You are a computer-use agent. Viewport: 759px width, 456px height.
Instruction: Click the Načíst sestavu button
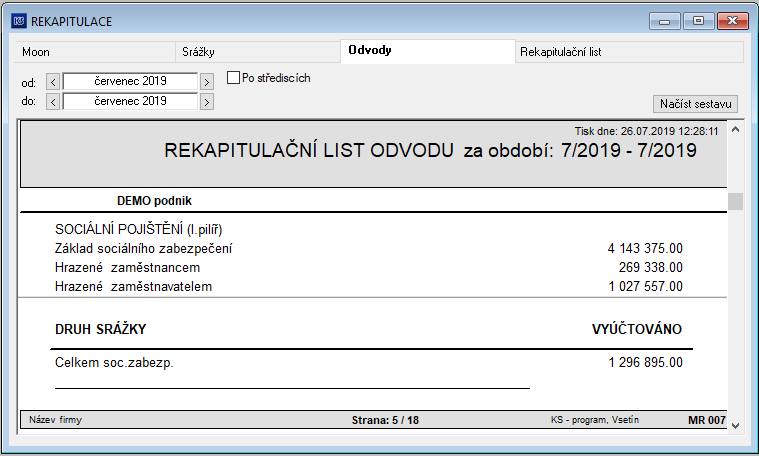point(695,104)
